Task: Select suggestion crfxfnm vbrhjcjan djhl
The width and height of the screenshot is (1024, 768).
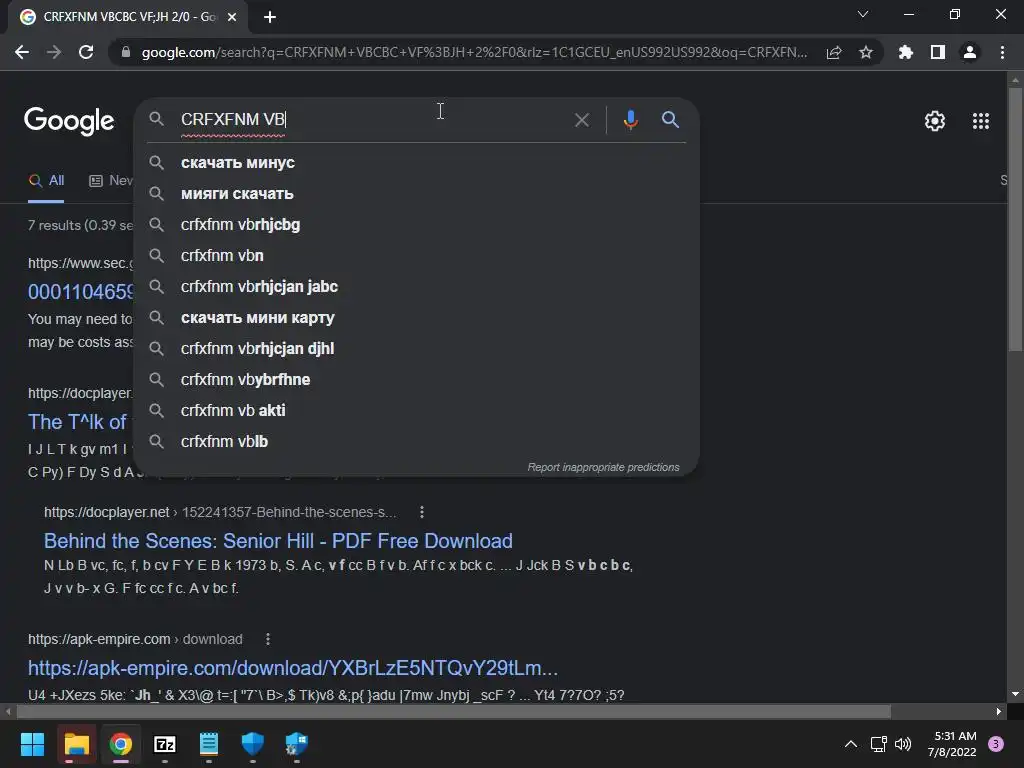Action: pyautogui.click(x=417, y=349)
